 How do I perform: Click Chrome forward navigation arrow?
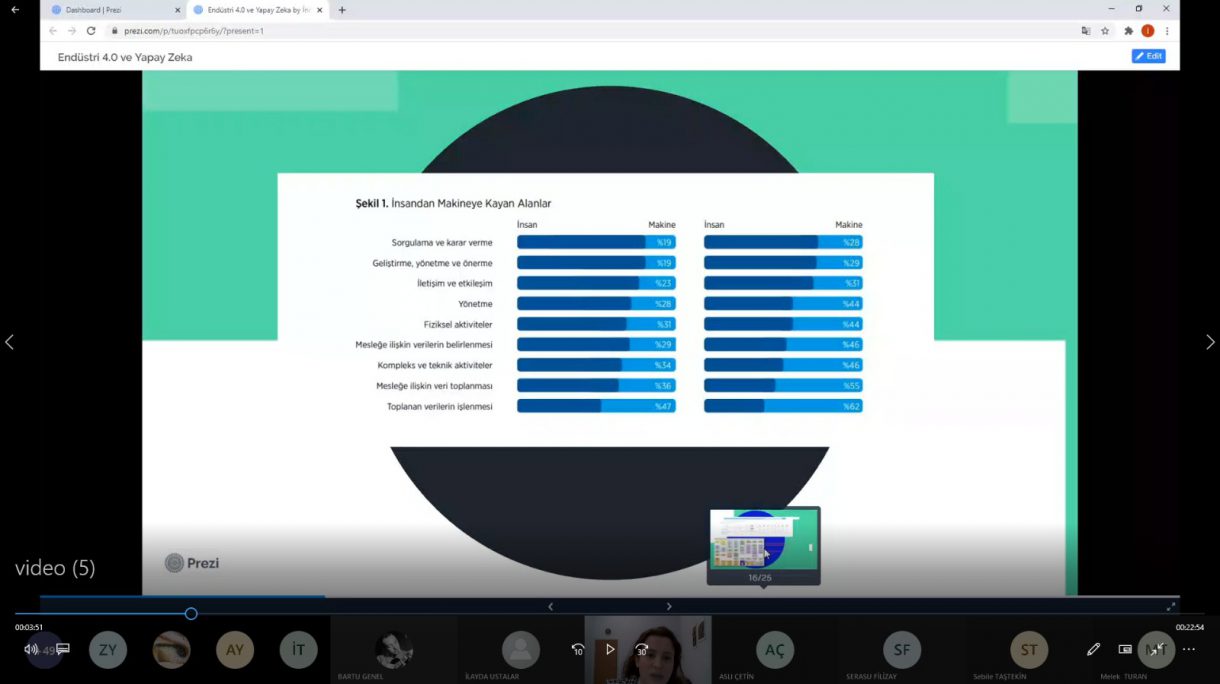pyautogui.click(x=71, y=31)
